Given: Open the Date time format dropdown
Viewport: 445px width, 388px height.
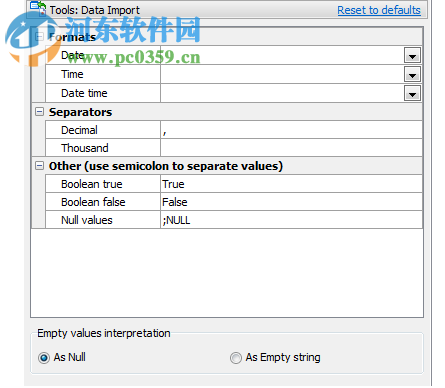Looking at the screenshot, I should pos(412,93).
